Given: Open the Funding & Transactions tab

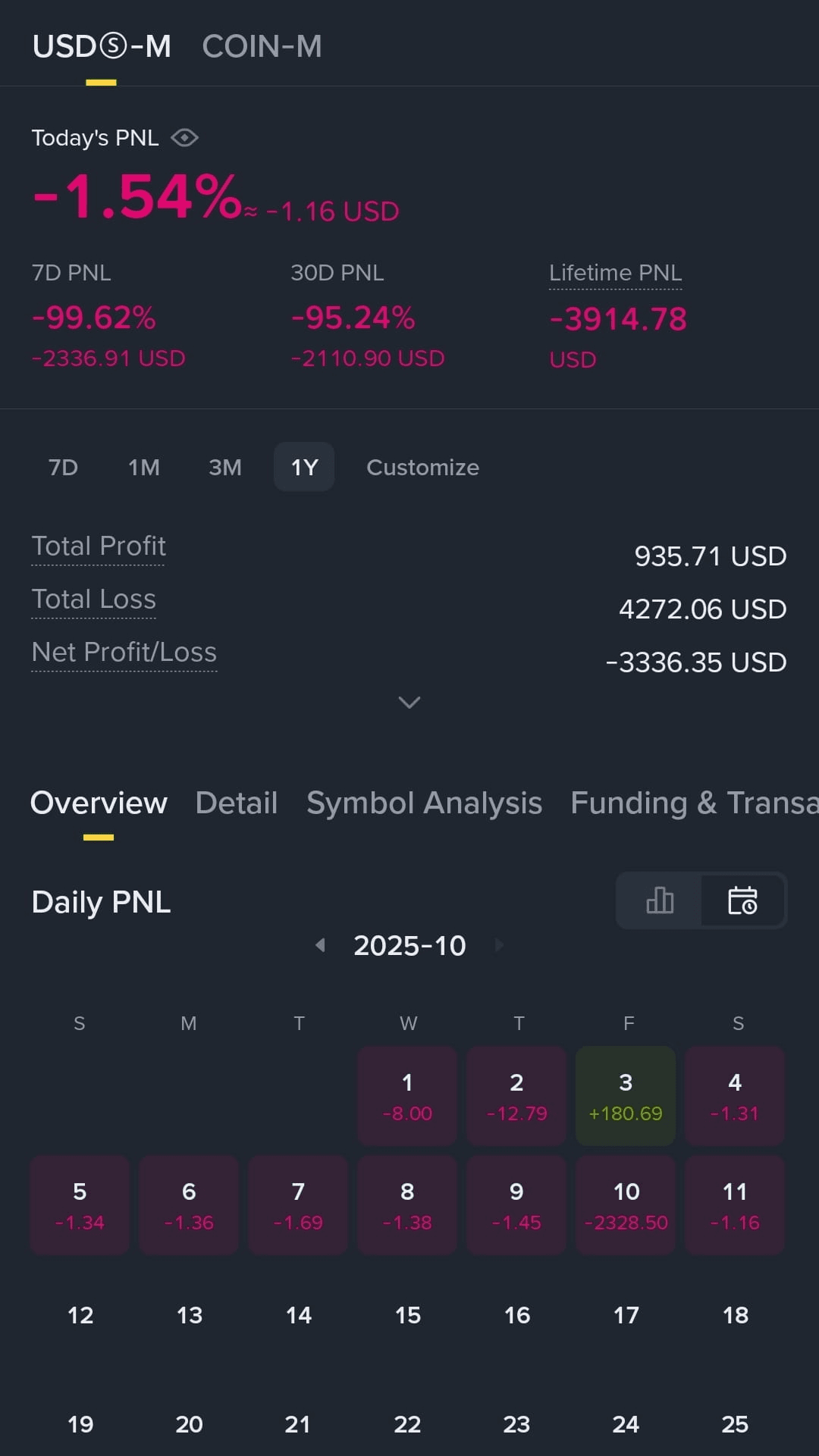Looking at the screenshot, I should (x=695, y=803).
